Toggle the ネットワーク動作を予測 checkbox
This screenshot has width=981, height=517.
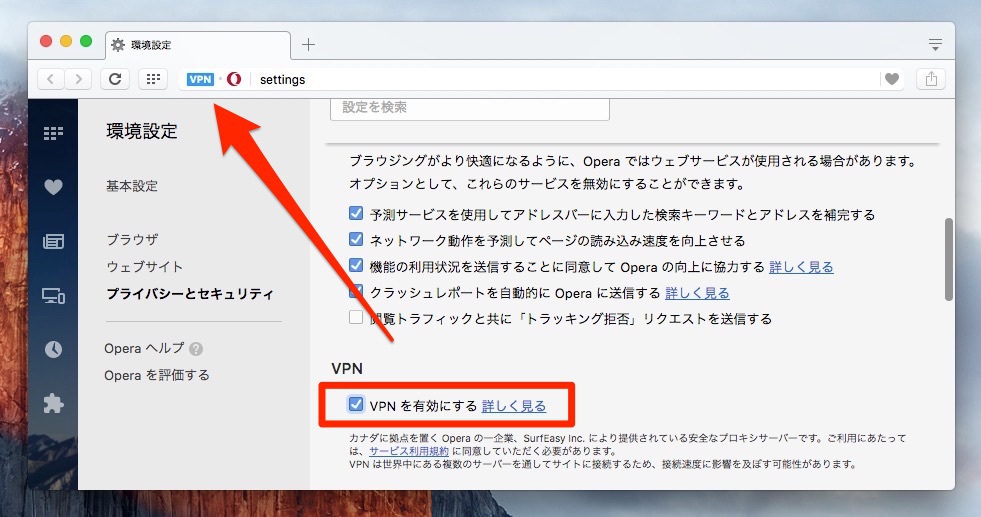356,239
